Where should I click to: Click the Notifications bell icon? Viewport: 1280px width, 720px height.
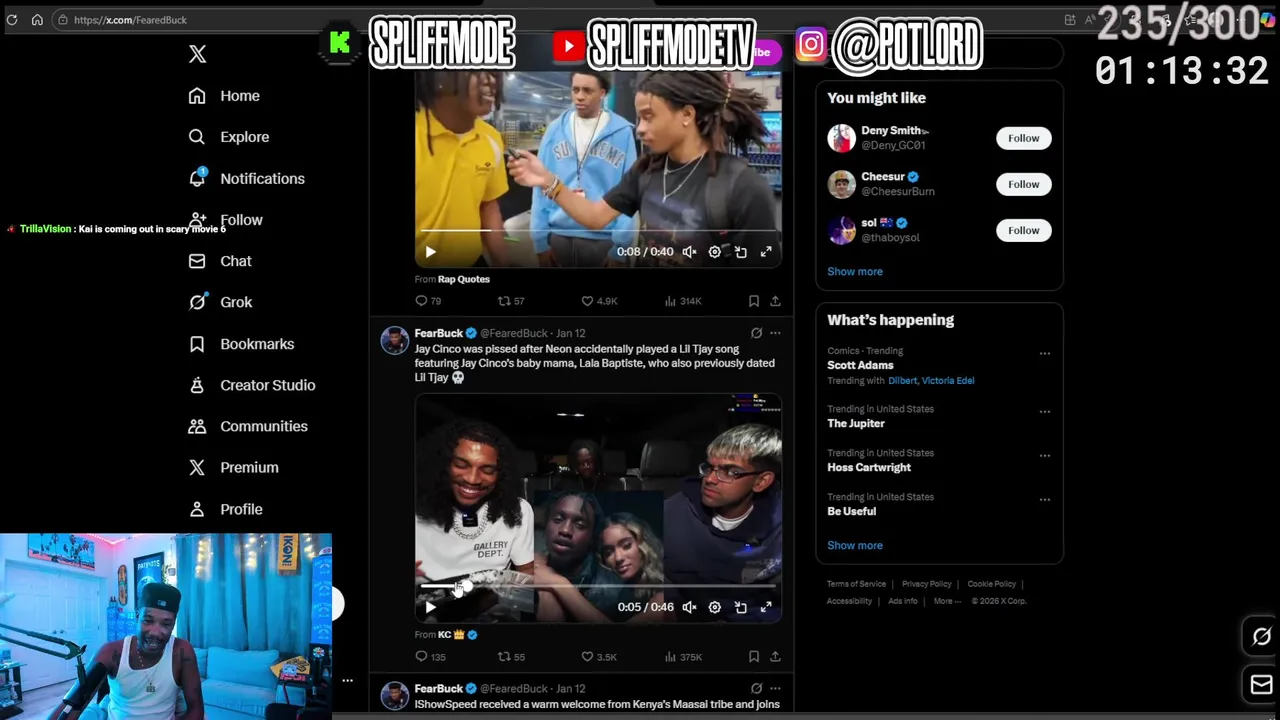pyautogui.click(x=197, y=178)
